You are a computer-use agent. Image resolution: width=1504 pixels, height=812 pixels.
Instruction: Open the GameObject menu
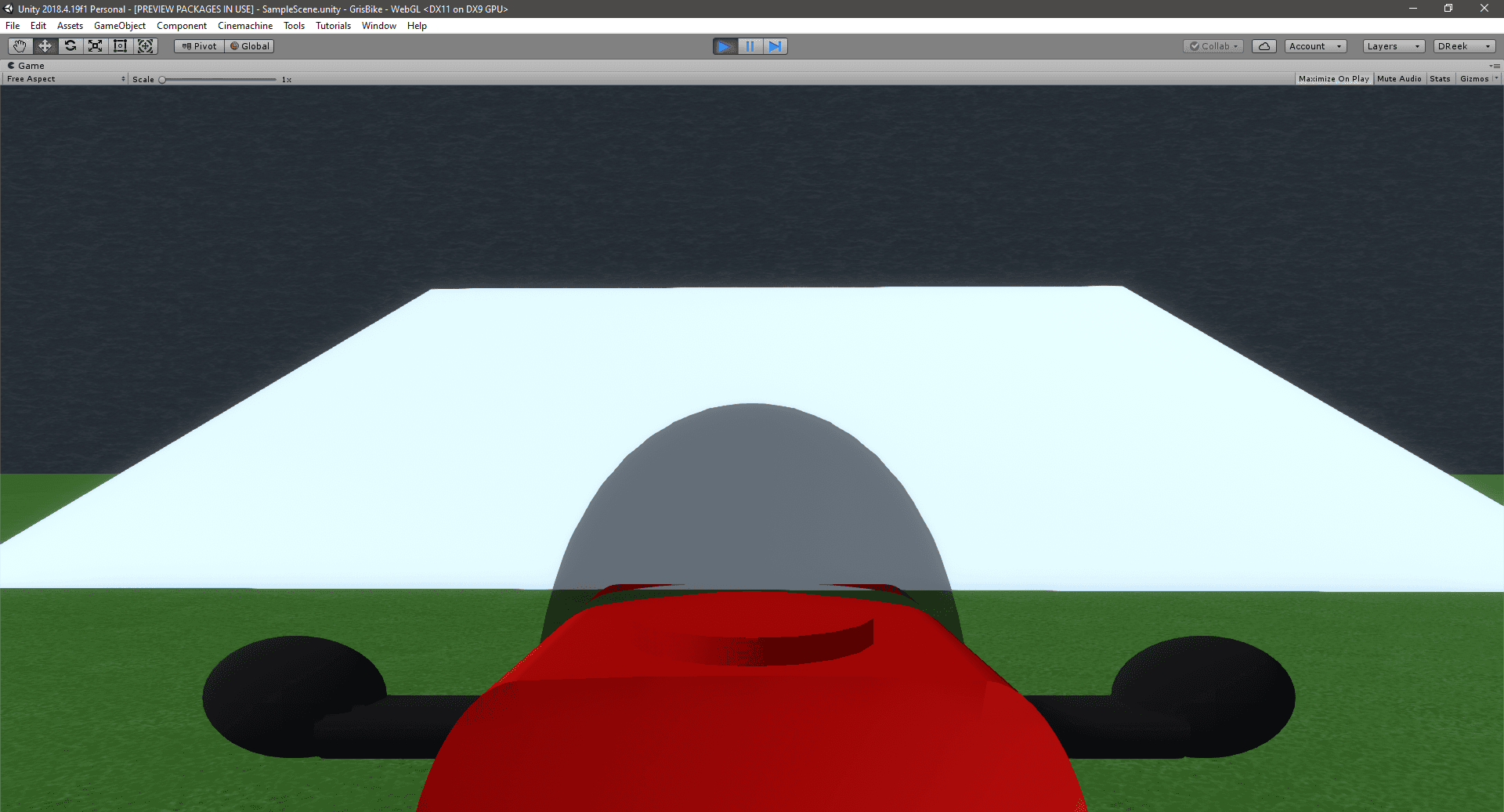click(x=119, y=25)
